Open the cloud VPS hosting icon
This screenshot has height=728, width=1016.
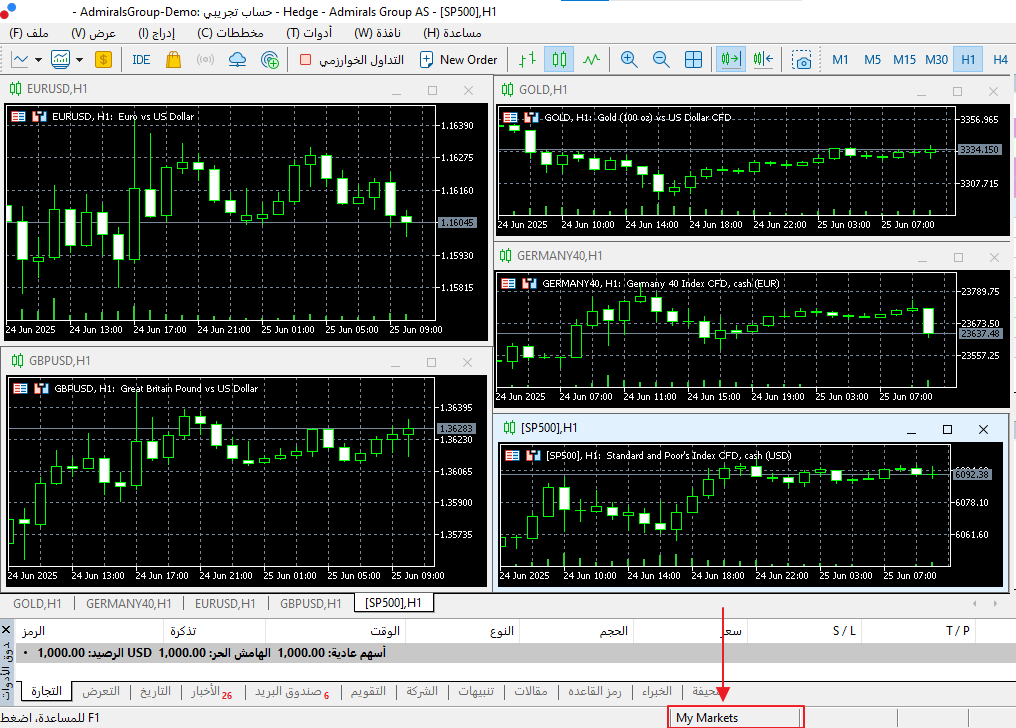238,60
